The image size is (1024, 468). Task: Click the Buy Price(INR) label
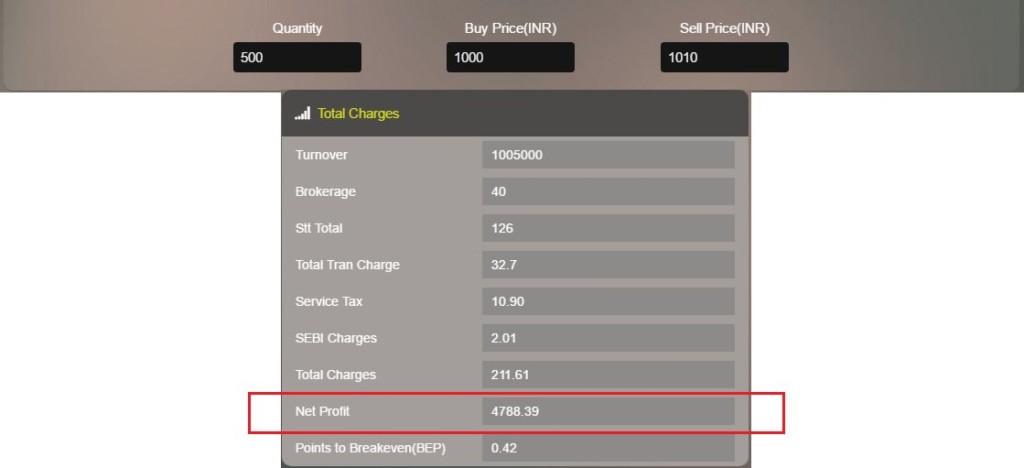[x=510, y=28]
